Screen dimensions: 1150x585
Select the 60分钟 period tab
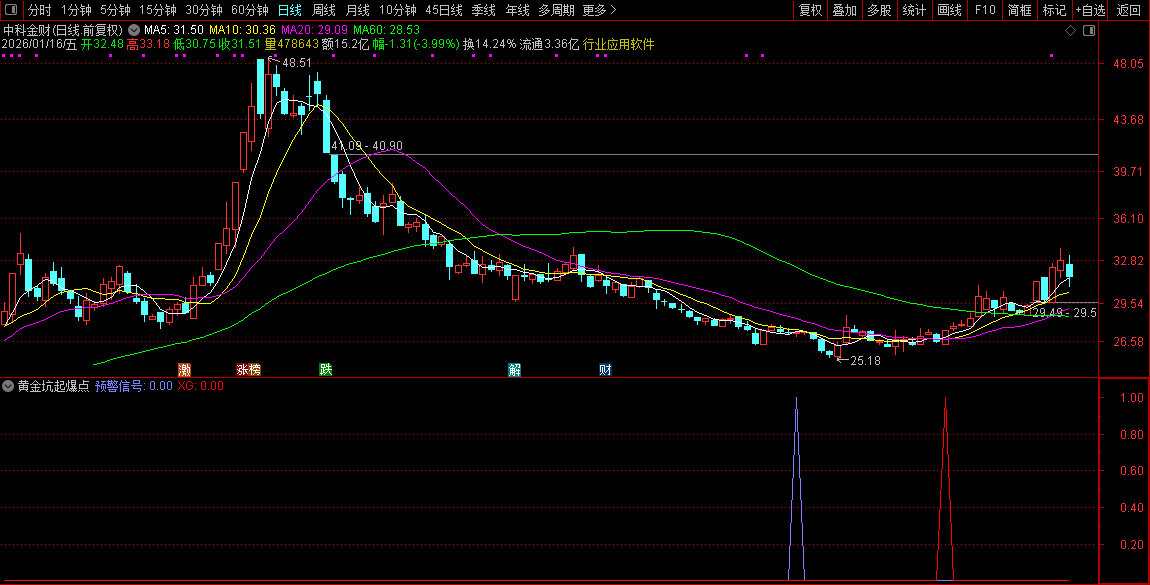249,10
